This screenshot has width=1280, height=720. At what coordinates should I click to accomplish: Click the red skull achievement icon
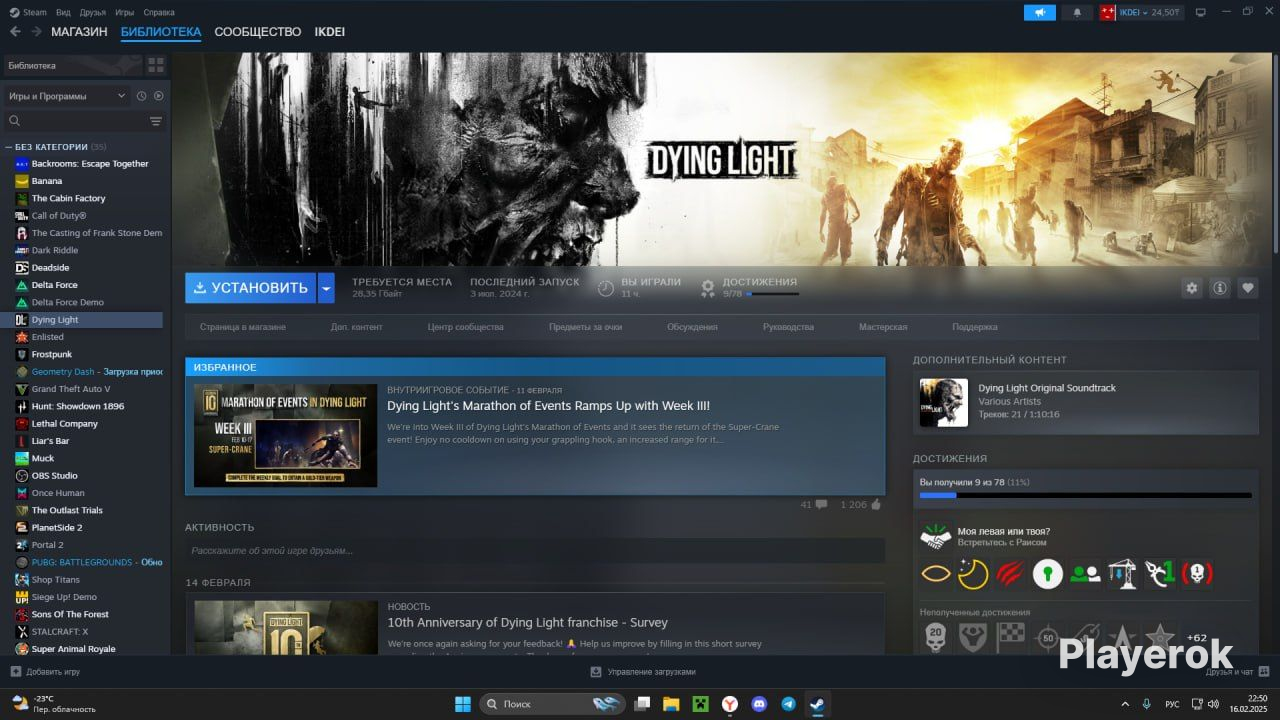1196,574
